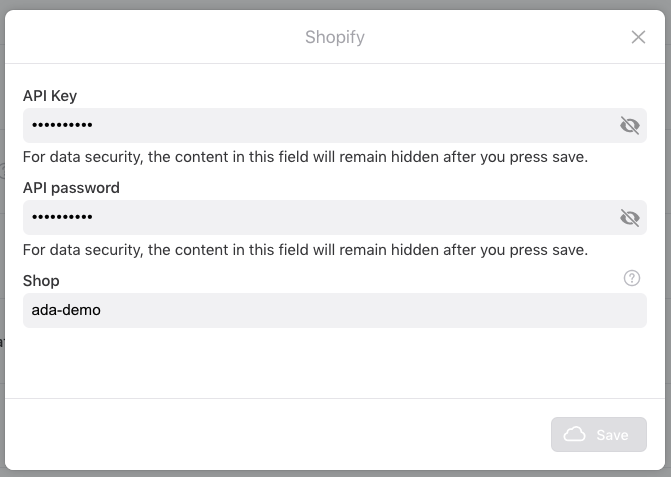Open the Shop field help tooltip
Screen dimensions: 671x477
tap(631, 278)
